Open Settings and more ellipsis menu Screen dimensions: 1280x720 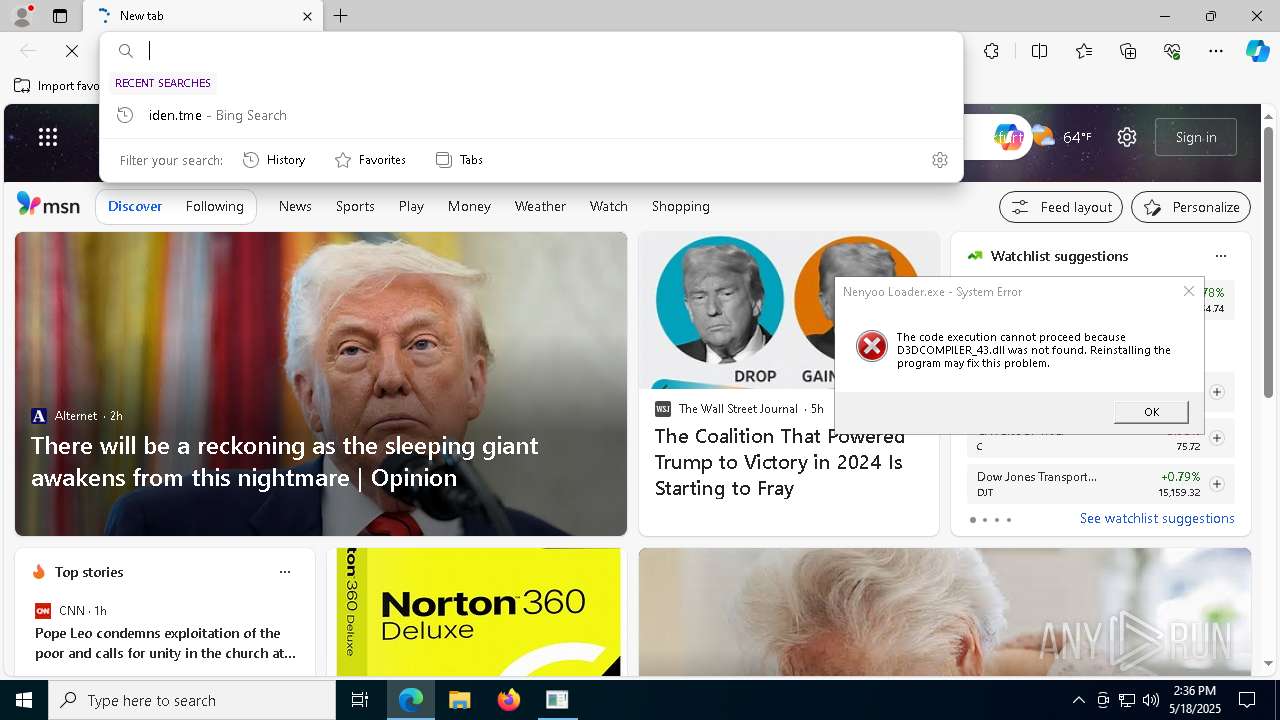pos(1216,51)
